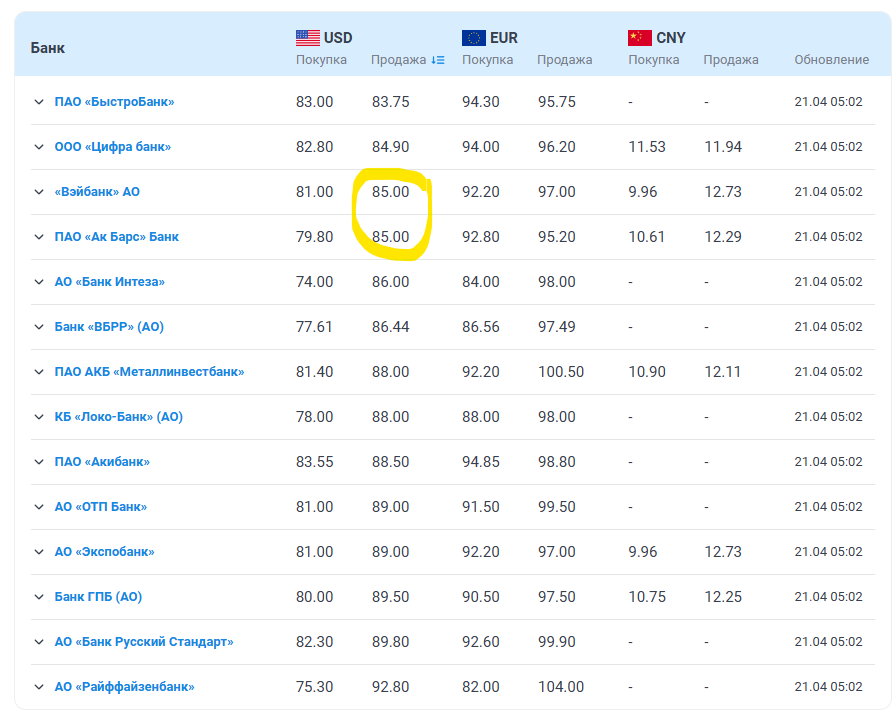Open the ПАО «Ак Барс» Банк link
The width and height of the screenshot is (896, 713).
(x=117, y=237)
